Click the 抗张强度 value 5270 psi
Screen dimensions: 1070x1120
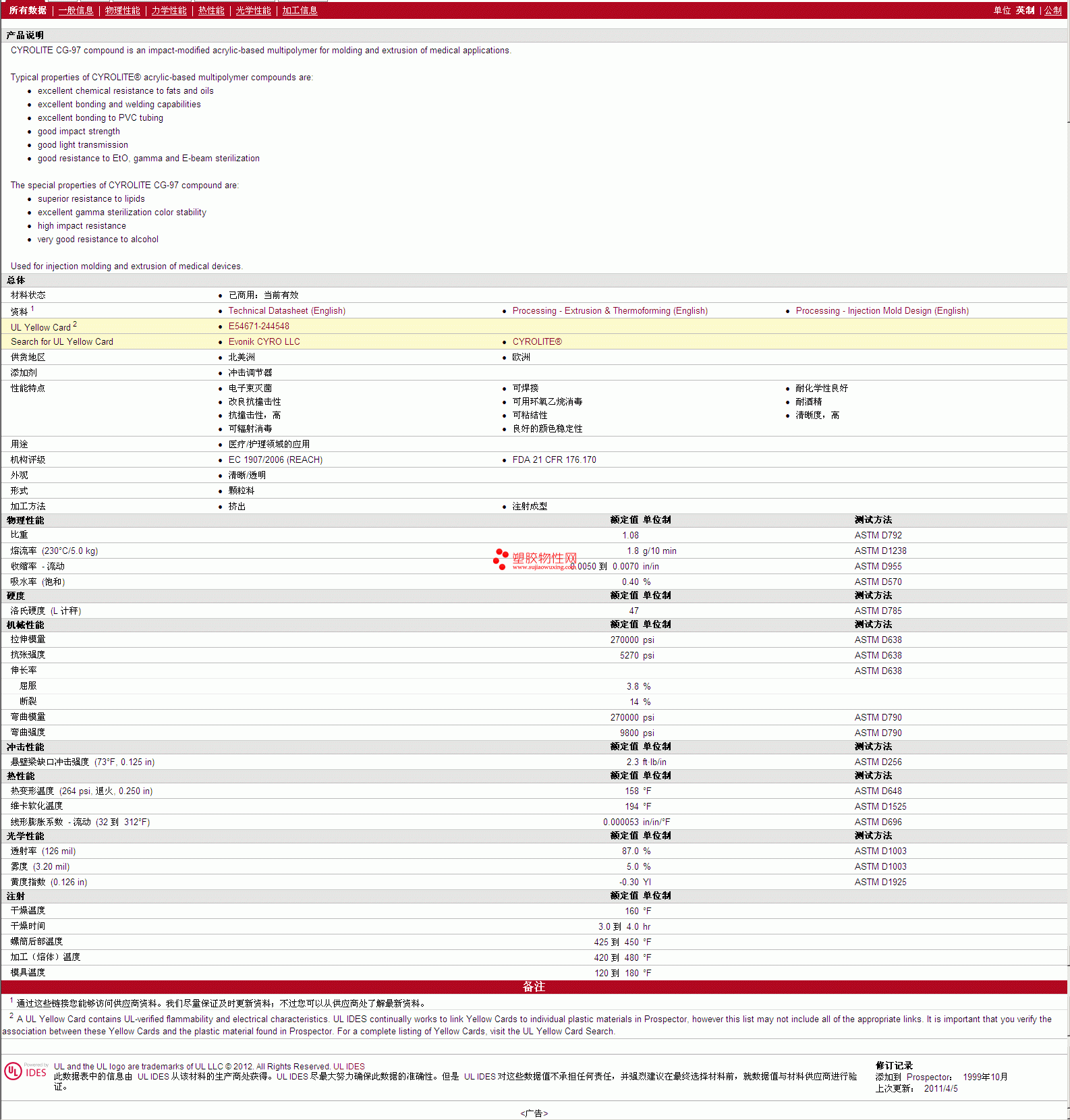pos(637,656)
